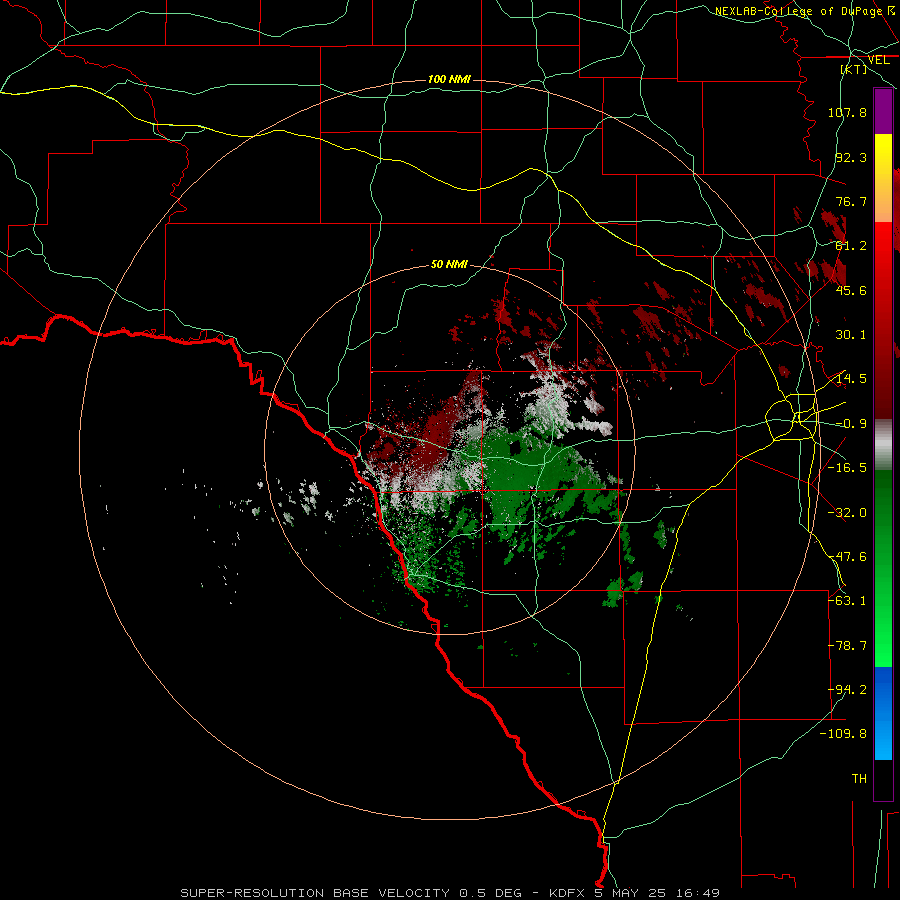Select the -78.7 velocity scale value
Viewport: 900px width, 900px height.
point(847,646)
